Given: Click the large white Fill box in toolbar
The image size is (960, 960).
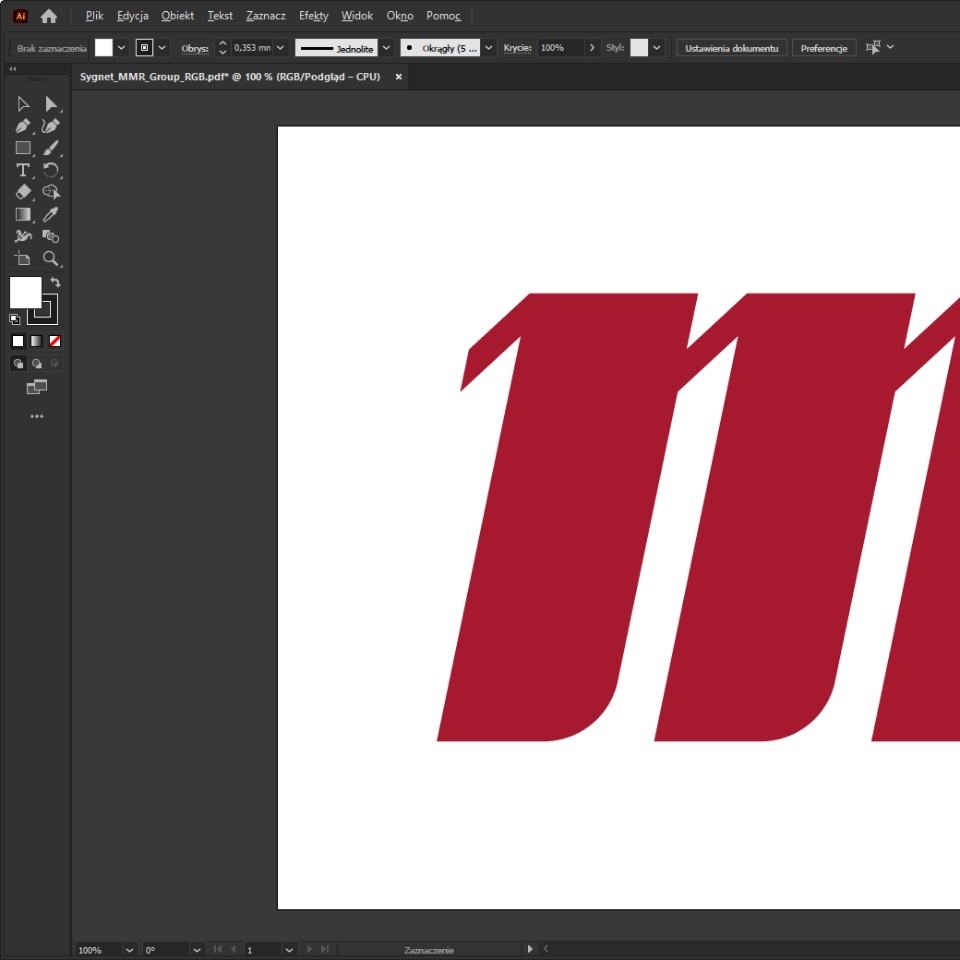Looking at the screenshot, I should tap(26, 293).
